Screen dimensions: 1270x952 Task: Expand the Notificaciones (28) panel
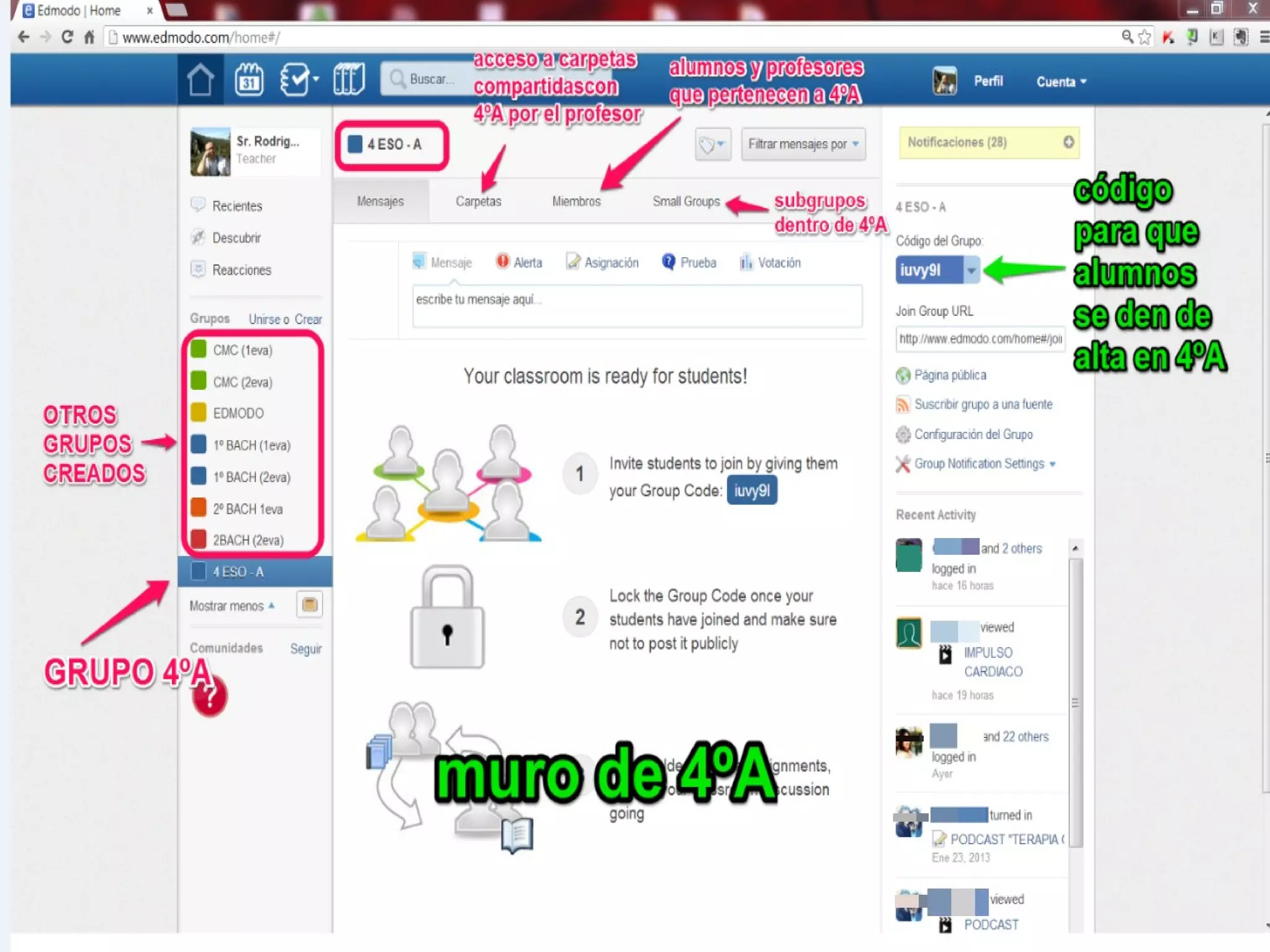tap(1068, 142)
